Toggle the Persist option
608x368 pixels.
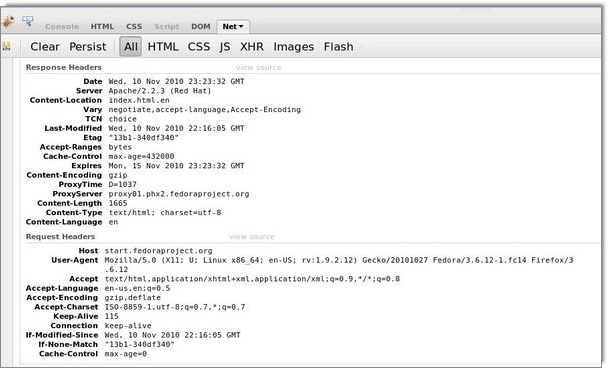[88, 47]
